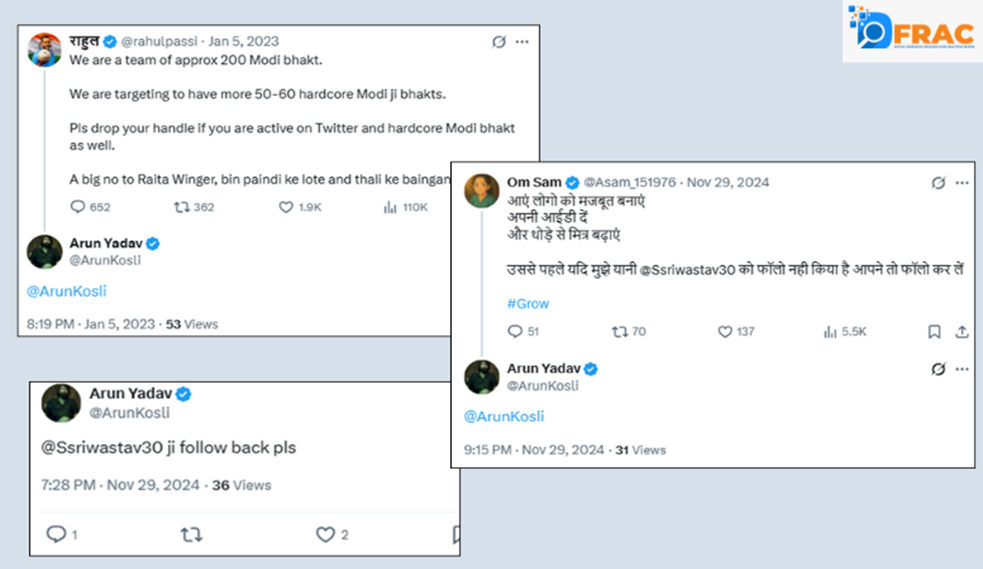
Task: Open more options on Rahul's tweet
Action: pyautogui.click(x=523, y=42)
